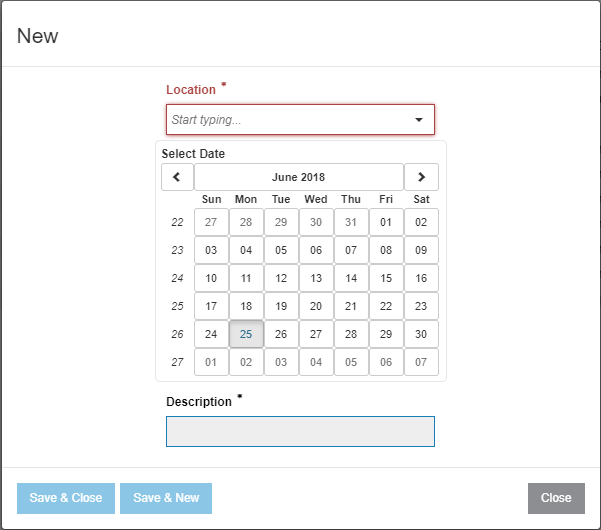Click the Location Start typing field
Viewport: 601px width, 530px height.
(300, 120)
